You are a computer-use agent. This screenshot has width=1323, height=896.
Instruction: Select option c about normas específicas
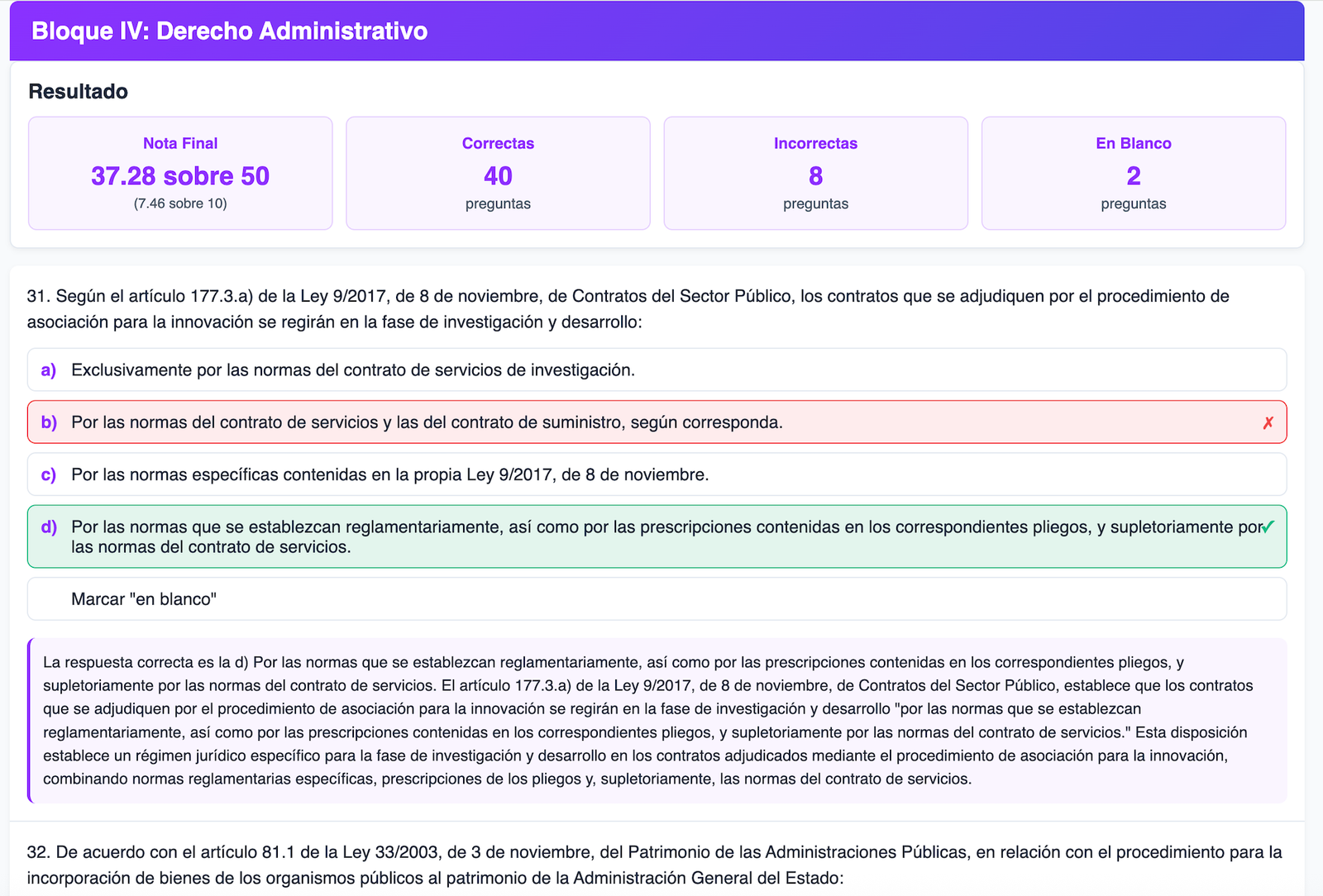coord(389,474)
